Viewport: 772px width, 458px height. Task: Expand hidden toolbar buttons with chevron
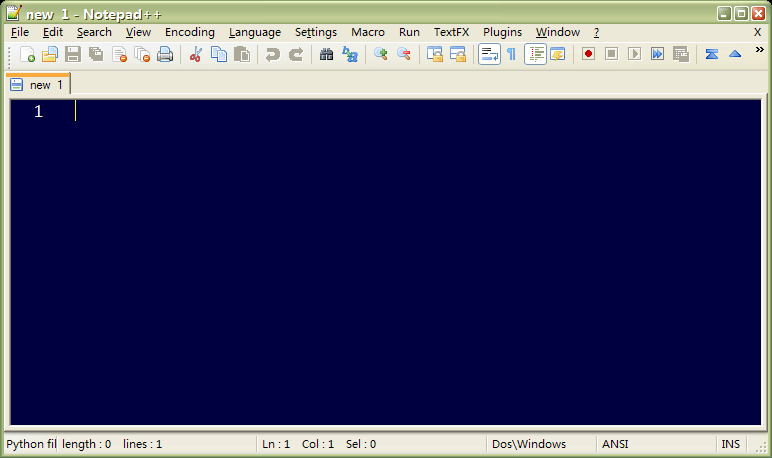click(759, 49)
